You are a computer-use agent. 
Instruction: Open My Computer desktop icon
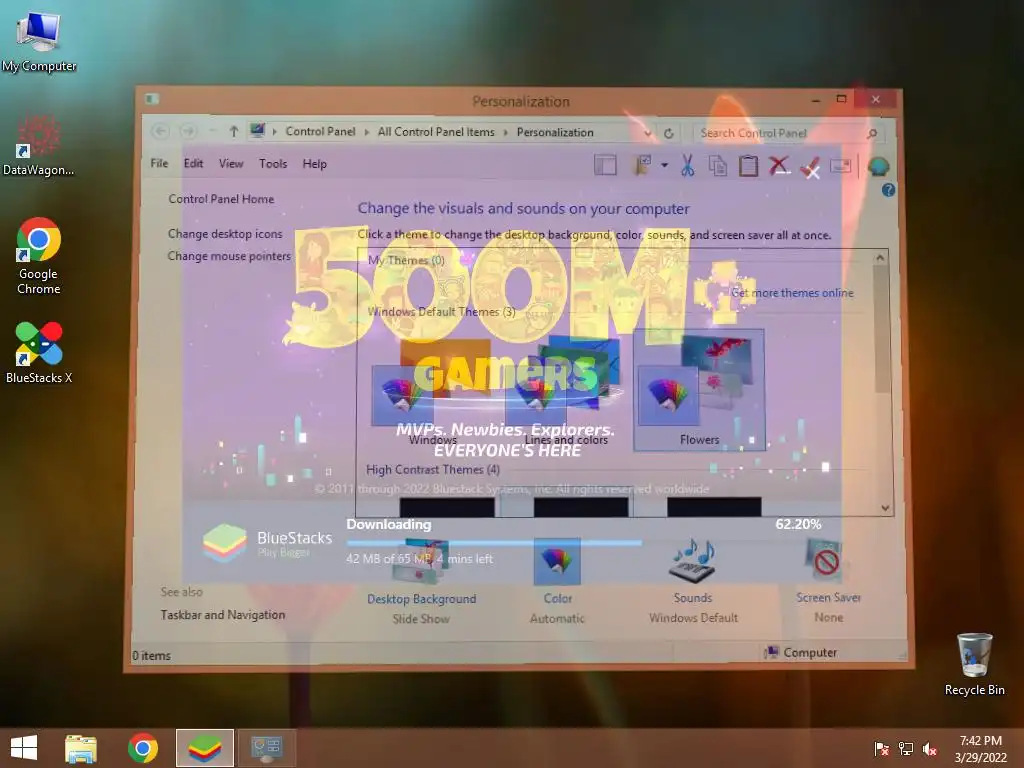[x=39, y=42]
